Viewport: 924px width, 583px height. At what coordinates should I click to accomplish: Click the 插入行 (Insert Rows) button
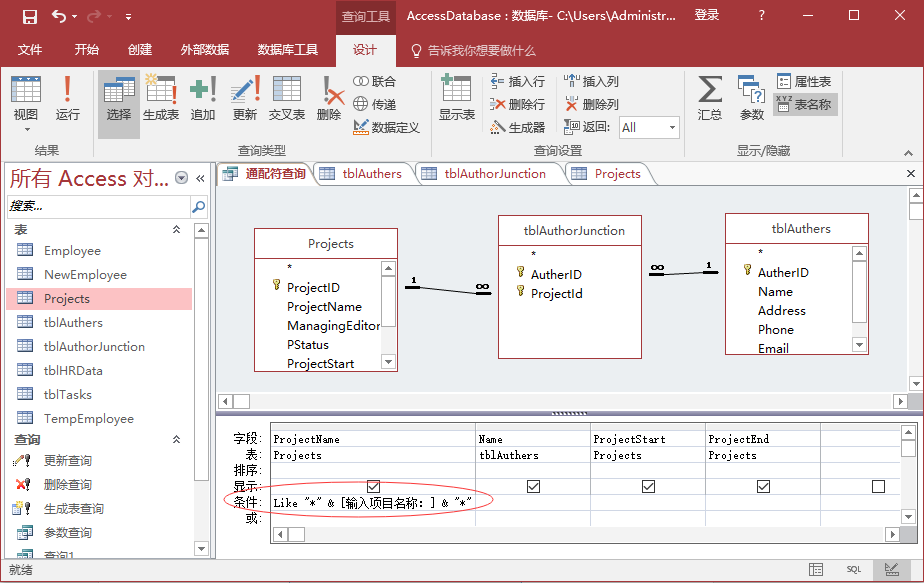[x=517, y=82]
